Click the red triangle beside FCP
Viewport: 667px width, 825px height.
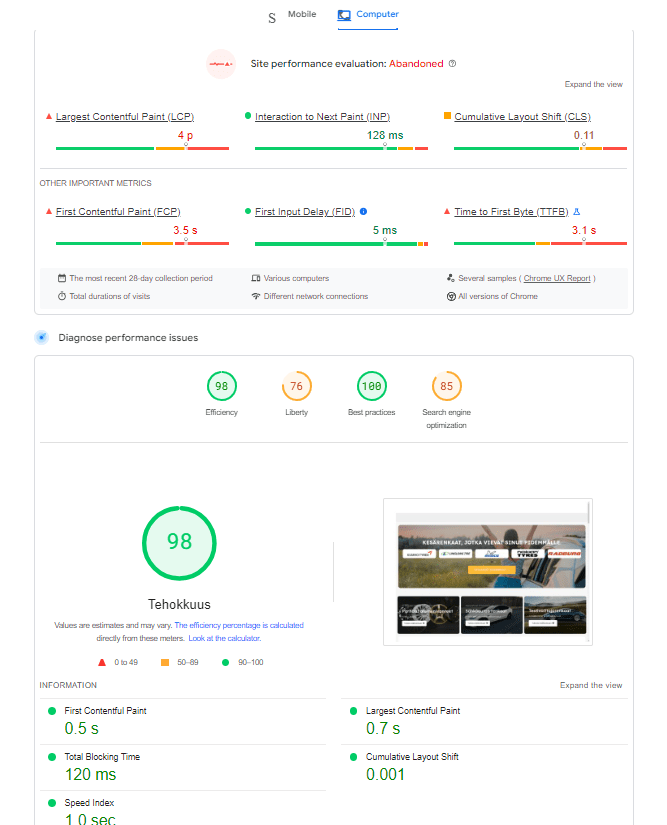(x=49, y=211)
